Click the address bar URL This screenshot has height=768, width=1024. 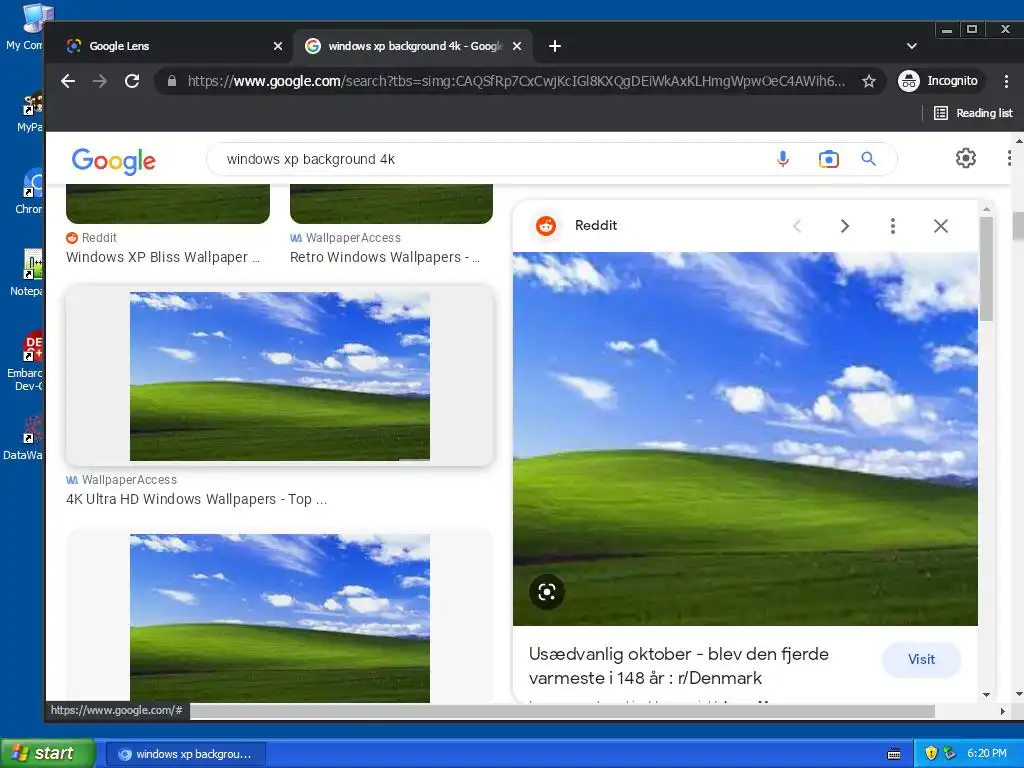tap(516, 81)
